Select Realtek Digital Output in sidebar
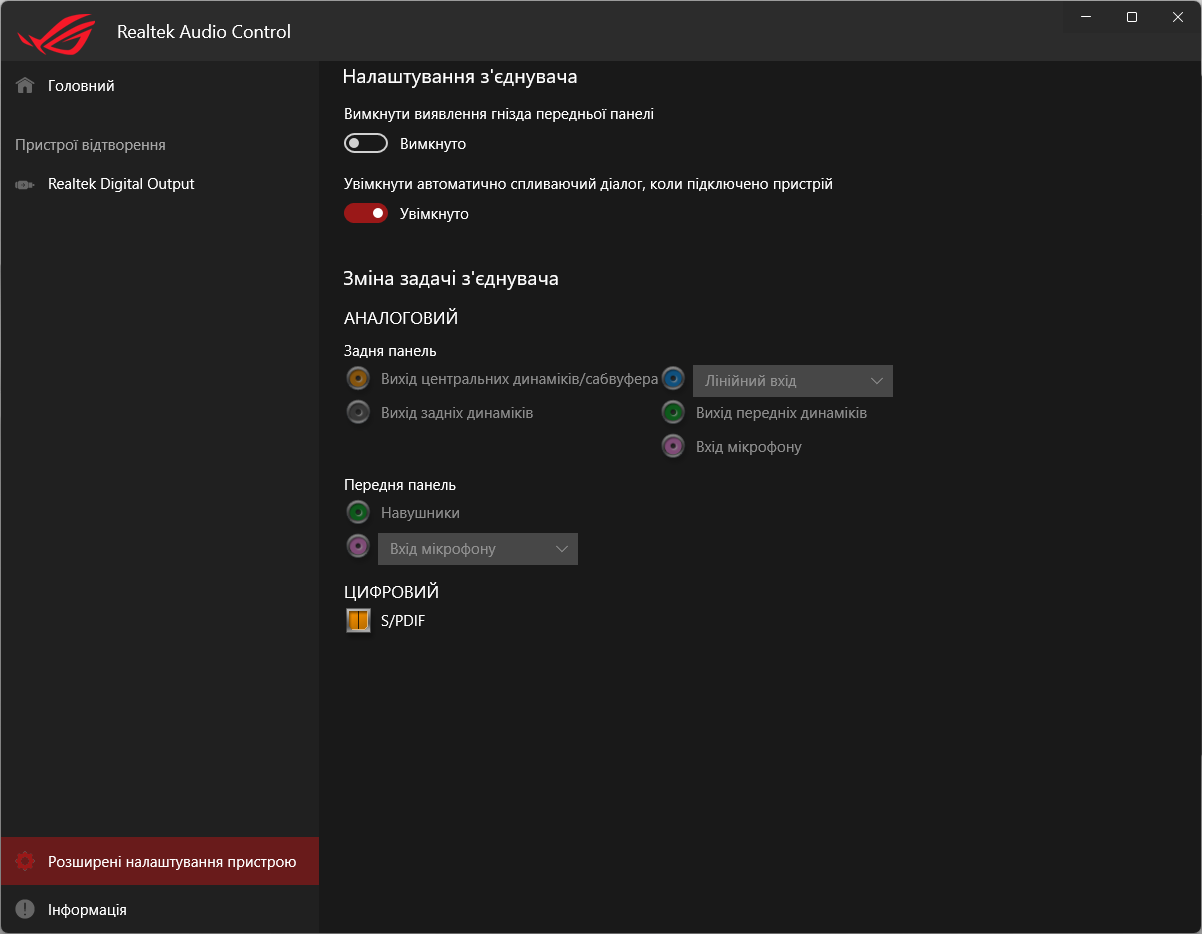Viewport: 1202px width, 934px height. point(160,184)
